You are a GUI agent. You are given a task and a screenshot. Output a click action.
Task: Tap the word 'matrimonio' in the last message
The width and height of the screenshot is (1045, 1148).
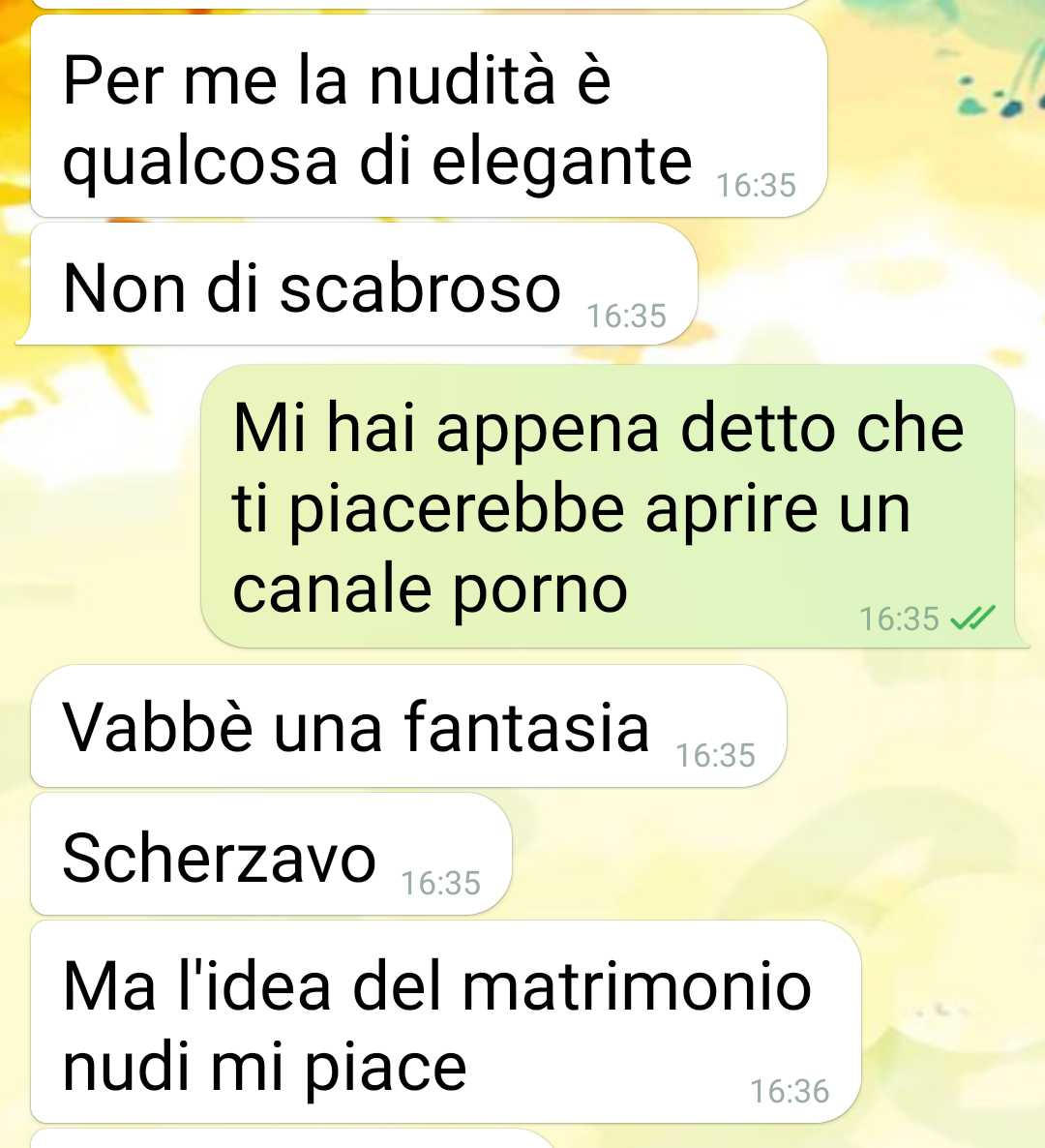[638, 987]
